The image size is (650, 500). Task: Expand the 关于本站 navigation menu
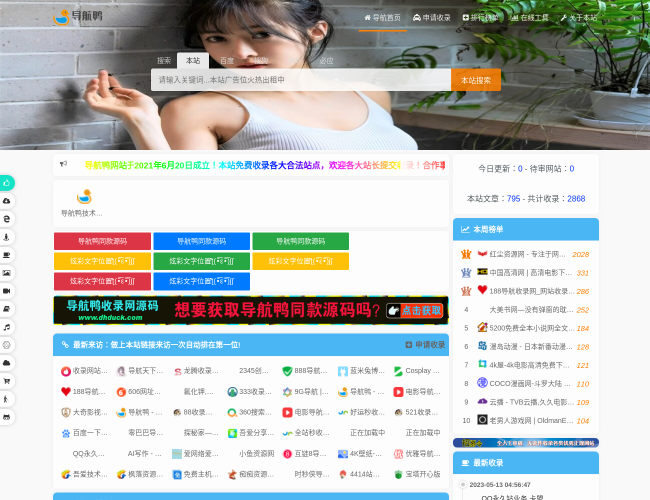click(x=579, y=18)
